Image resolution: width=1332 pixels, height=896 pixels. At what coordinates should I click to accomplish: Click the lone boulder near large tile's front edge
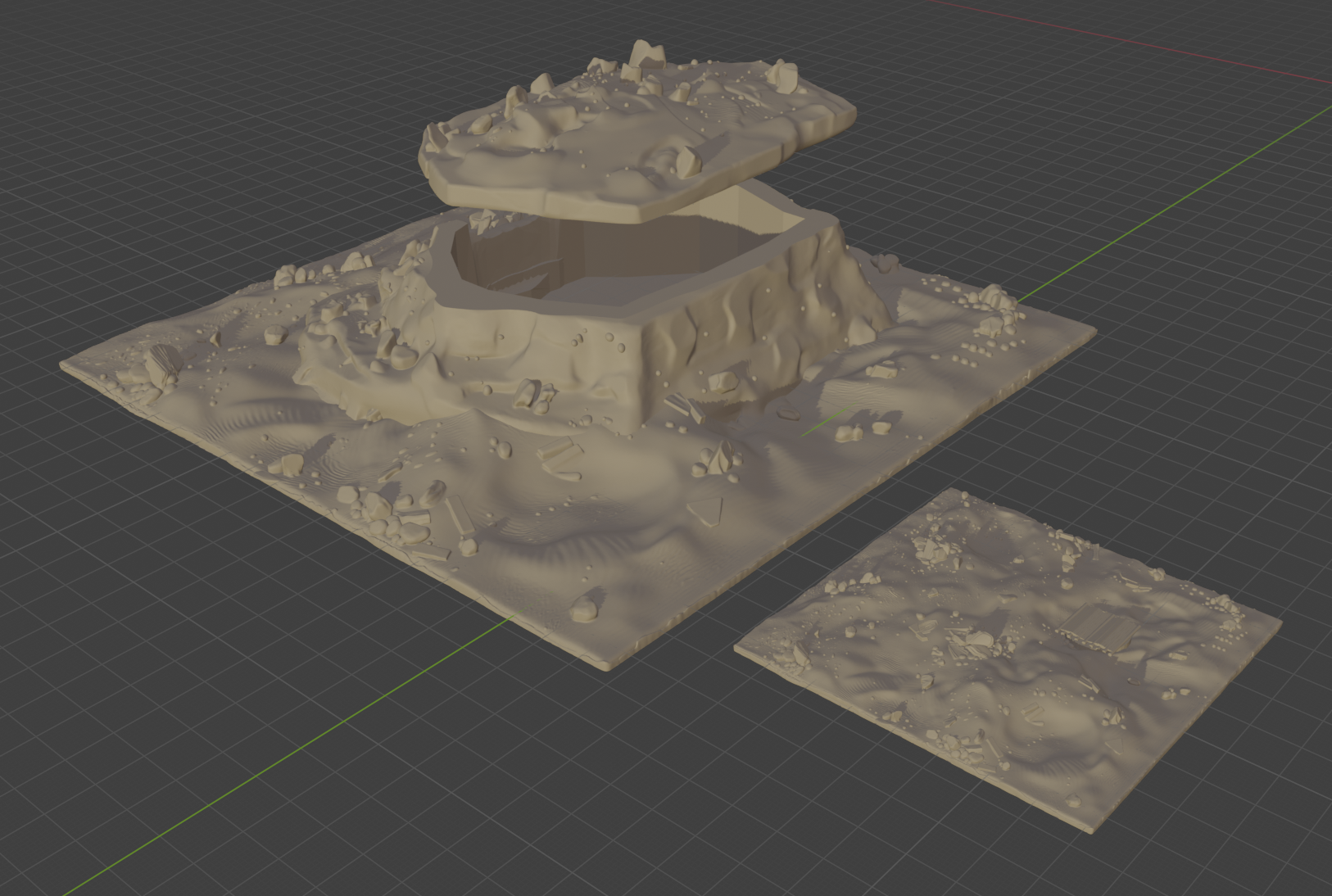pos(584,608)
